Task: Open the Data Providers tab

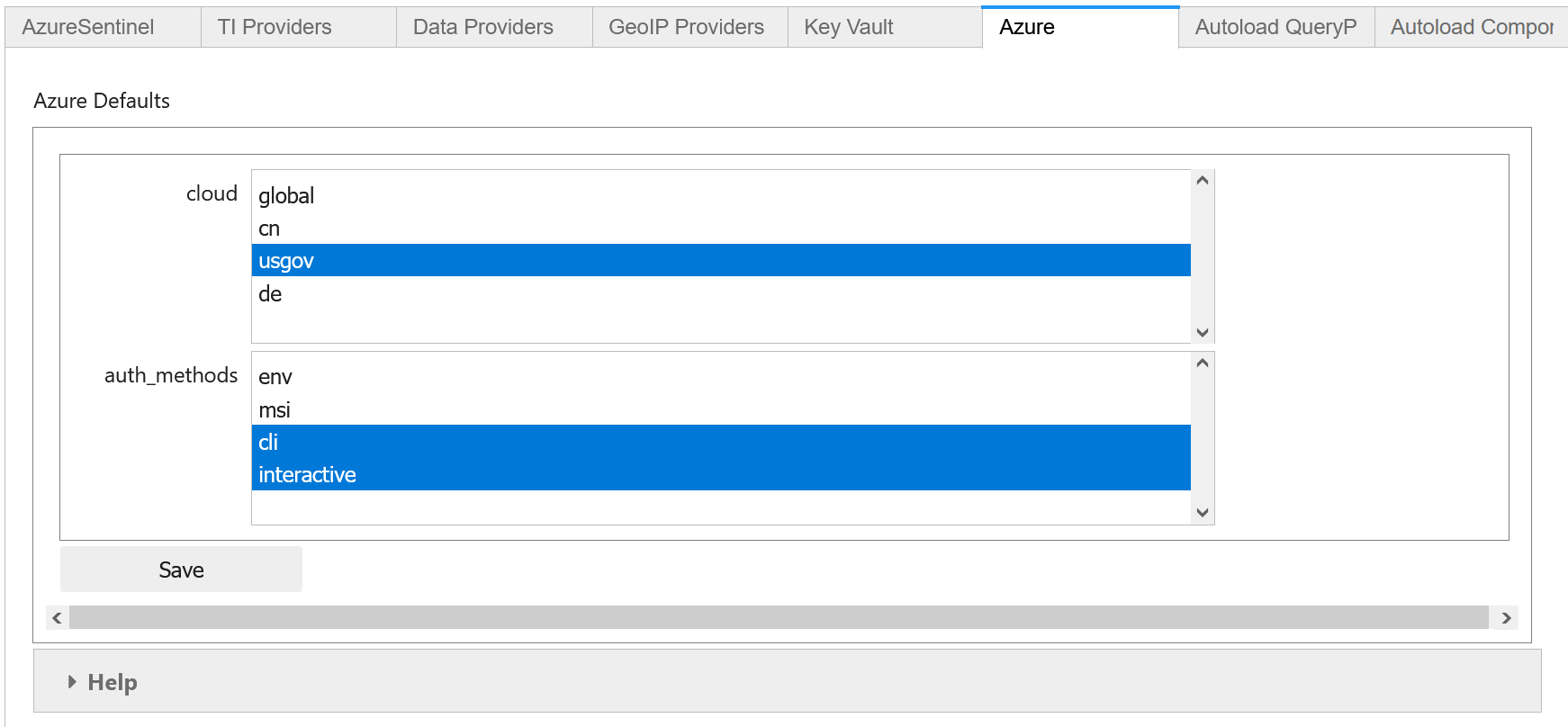Action: (x=494, y=27)
